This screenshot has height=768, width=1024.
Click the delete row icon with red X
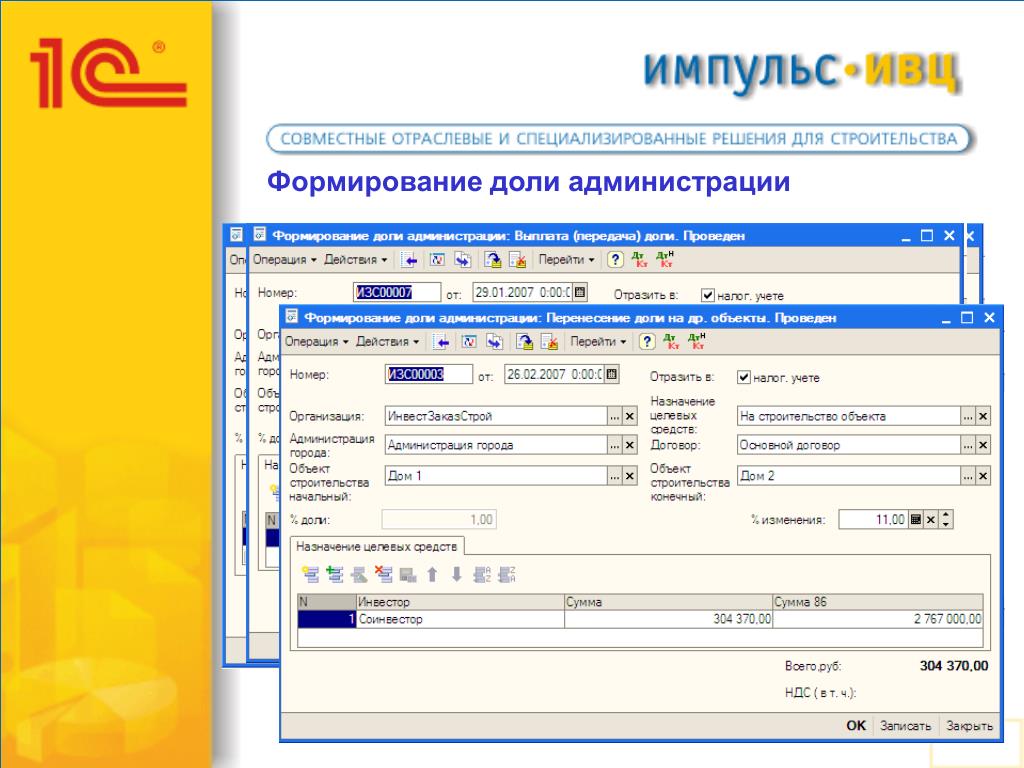(383, 575)
